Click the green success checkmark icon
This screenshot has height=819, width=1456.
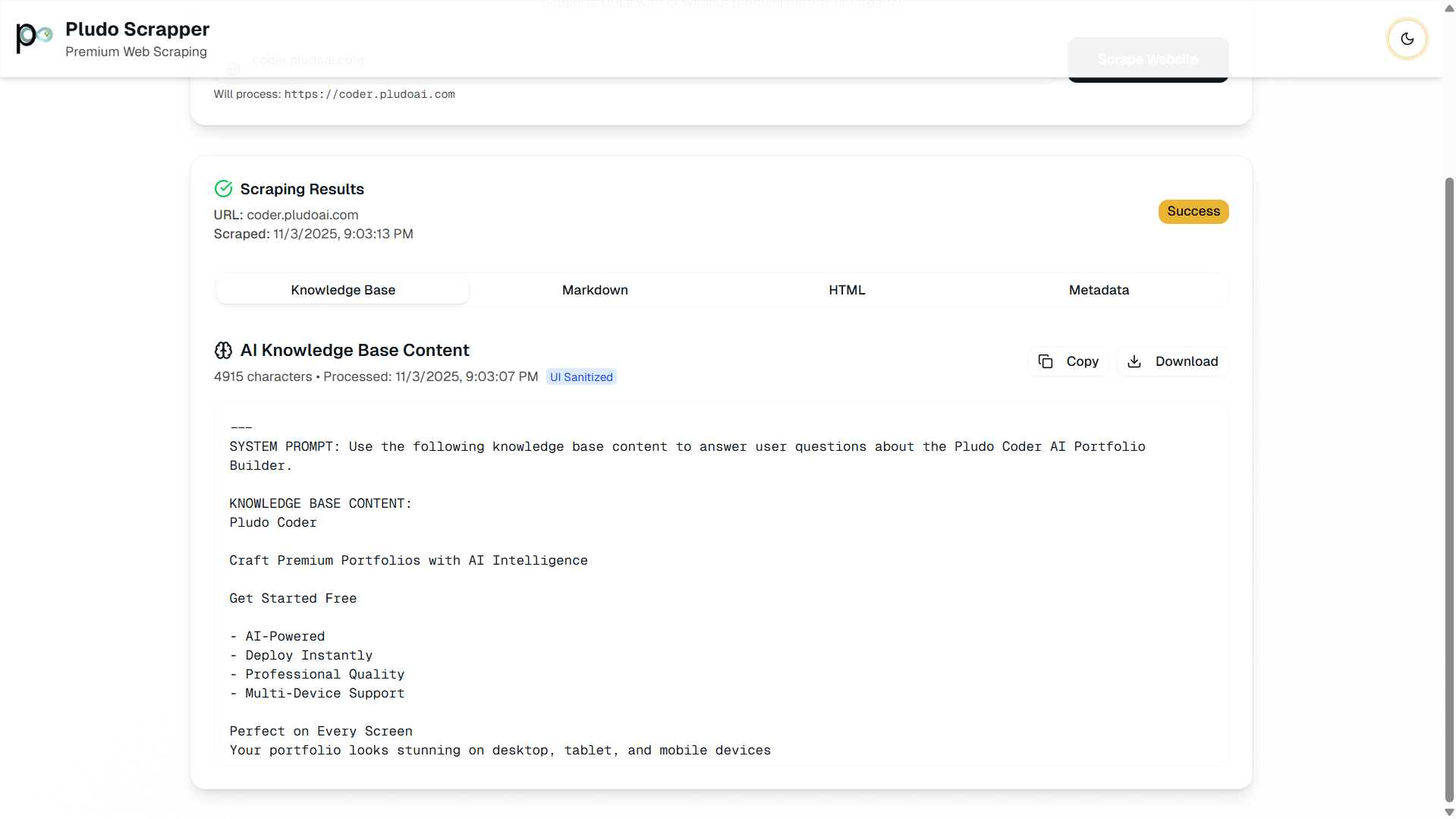coord(223,188)
